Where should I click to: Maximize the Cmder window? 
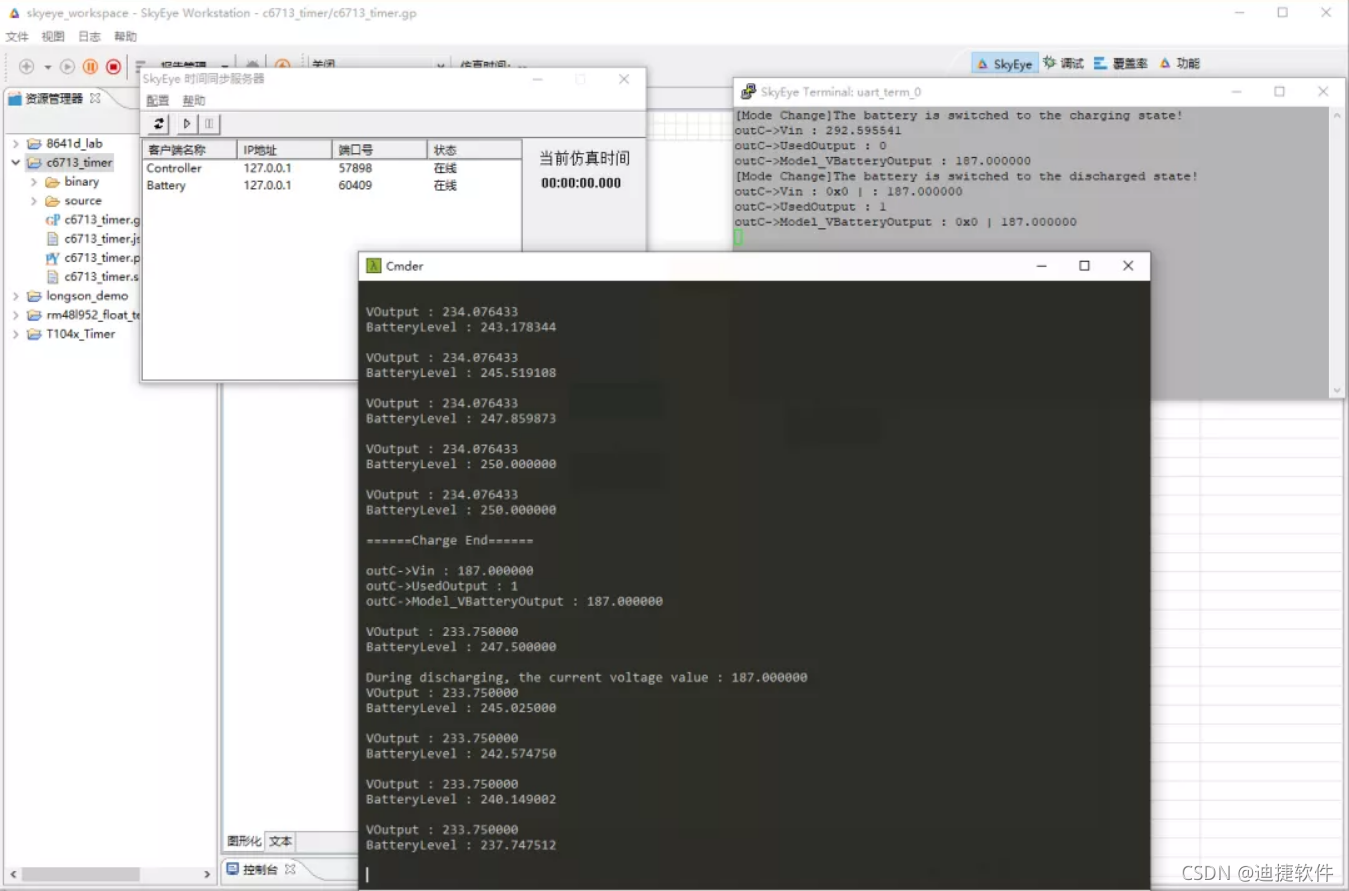[x=1084, y=266]
